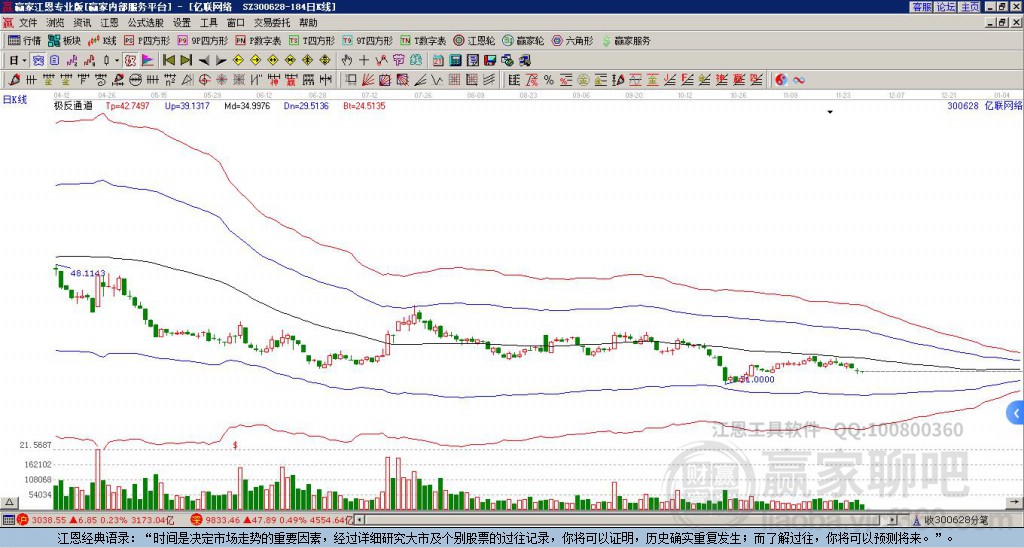Click the 极反通道 indicator label
The height and width of the screenshot is (548, 1024).
coord(73,105)
